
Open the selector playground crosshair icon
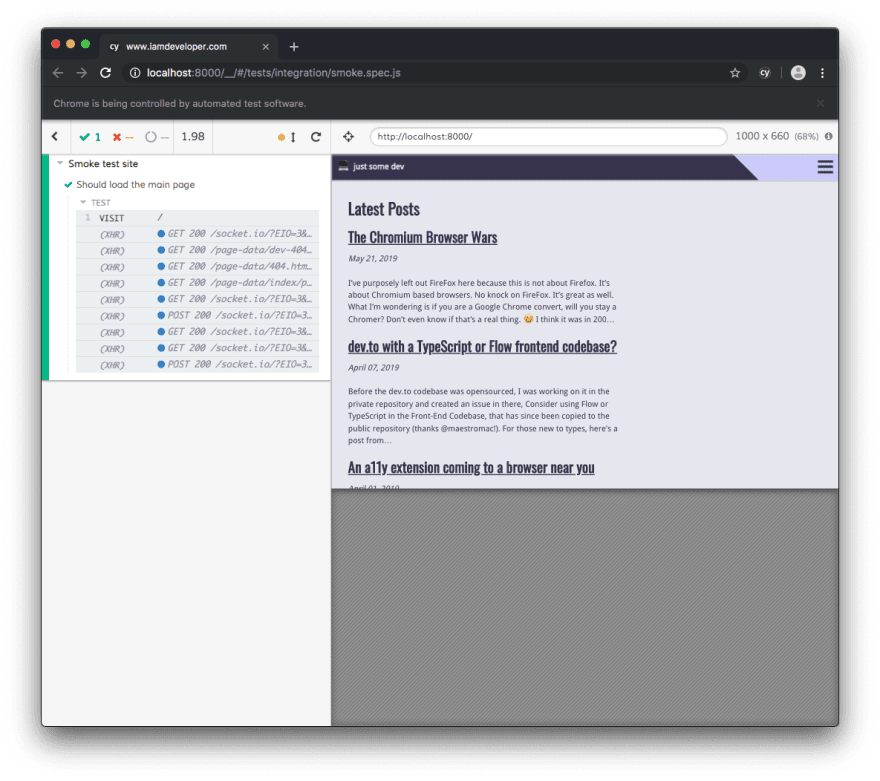pos(349,136)
